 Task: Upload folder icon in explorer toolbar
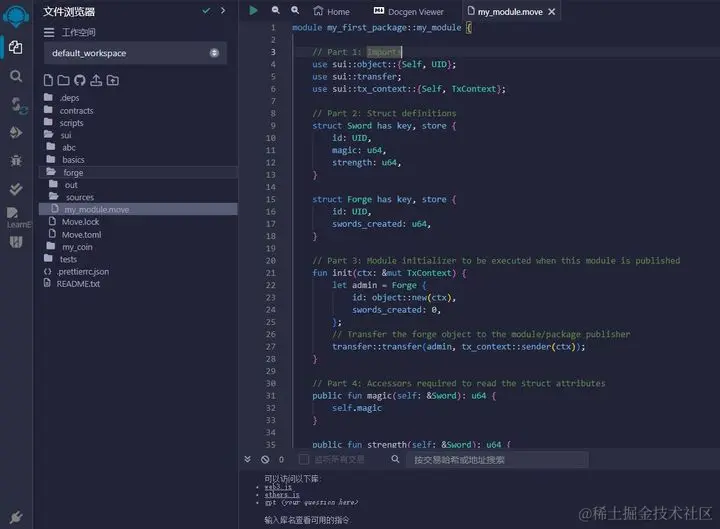[x=112, y=80]
